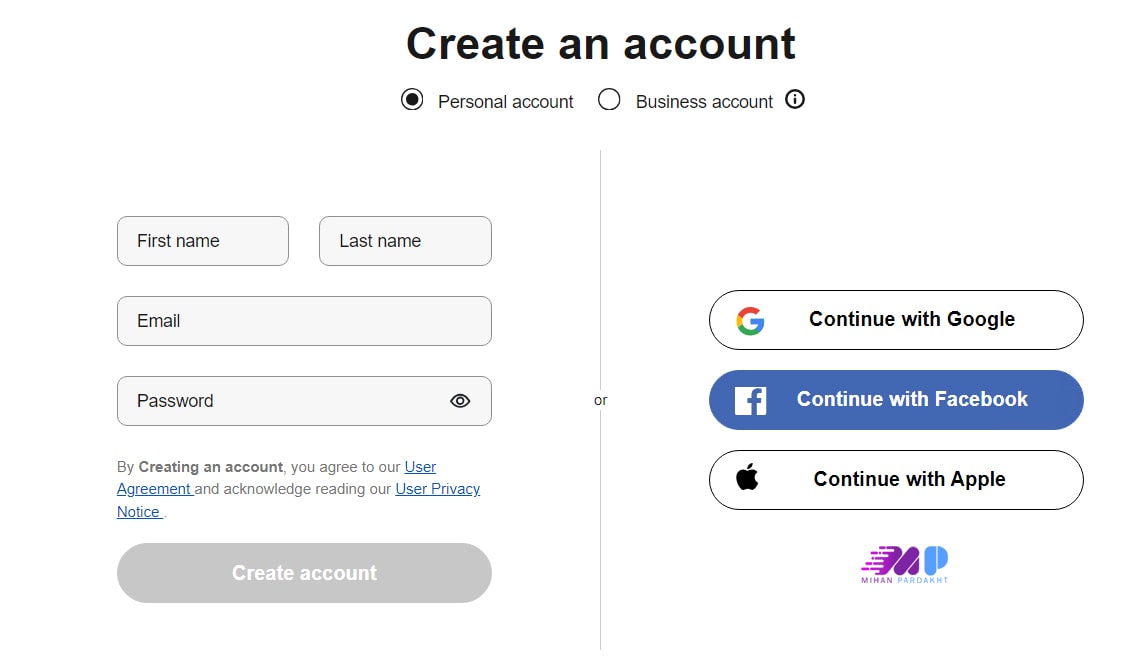Show password using the eye icon

[x=460, y=401]
